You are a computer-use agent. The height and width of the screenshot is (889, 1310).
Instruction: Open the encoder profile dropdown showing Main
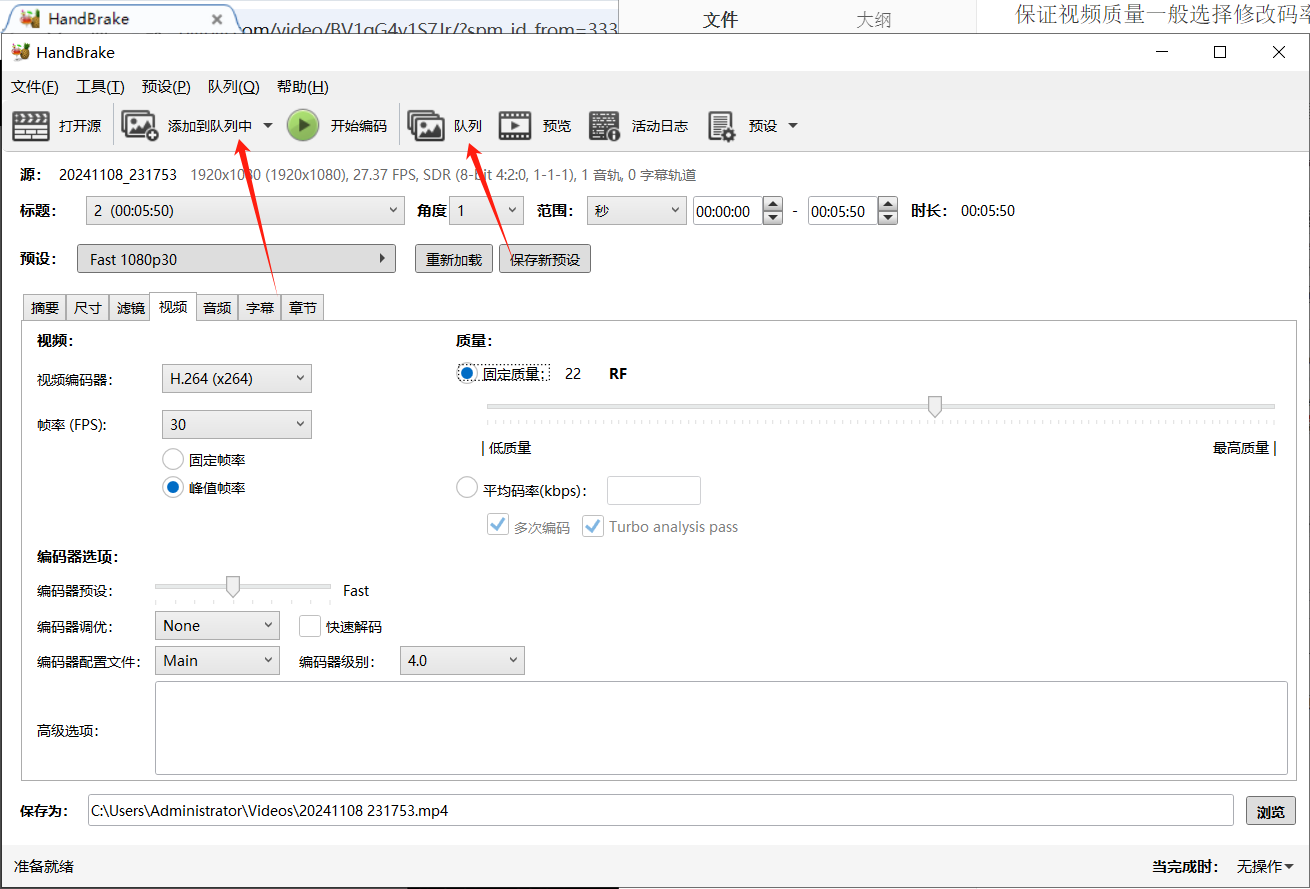[x=217, y=661]
